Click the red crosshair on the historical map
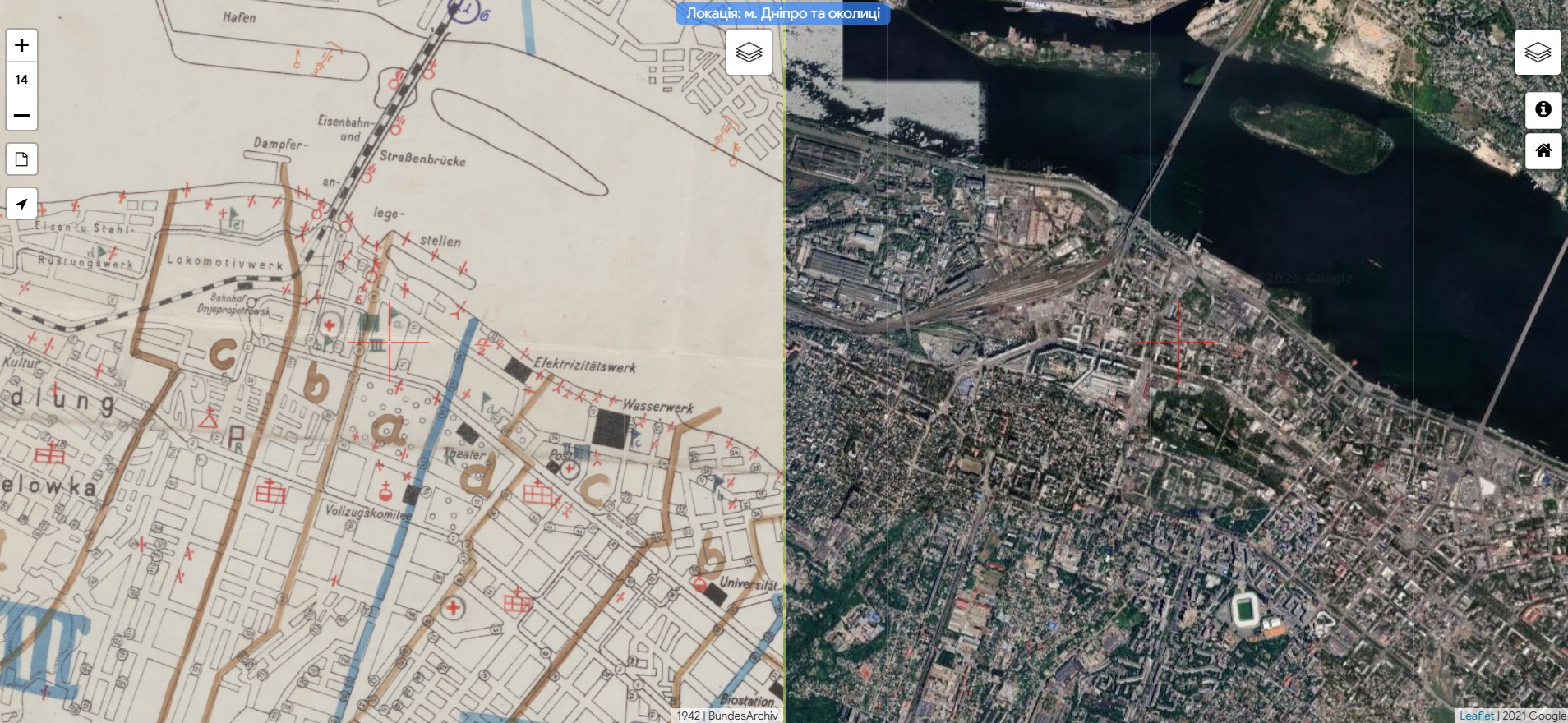This screenshot has height=723, width=1568. (389, 342)
